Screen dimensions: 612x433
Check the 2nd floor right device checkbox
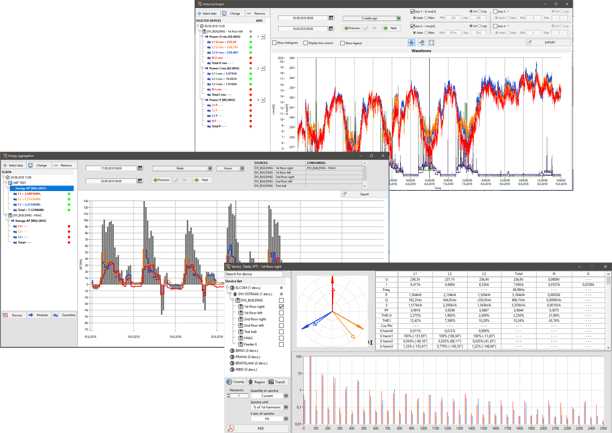point(281,319)
